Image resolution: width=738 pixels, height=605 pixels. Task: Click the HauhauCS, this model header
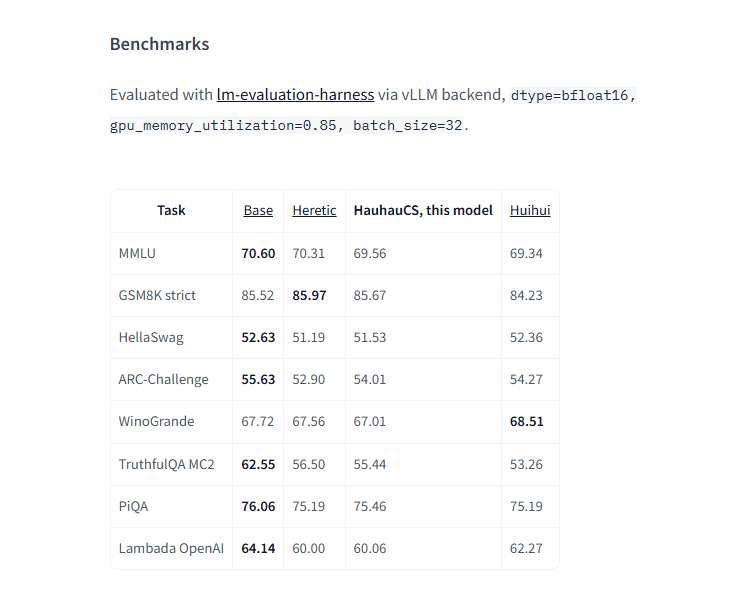423,210
